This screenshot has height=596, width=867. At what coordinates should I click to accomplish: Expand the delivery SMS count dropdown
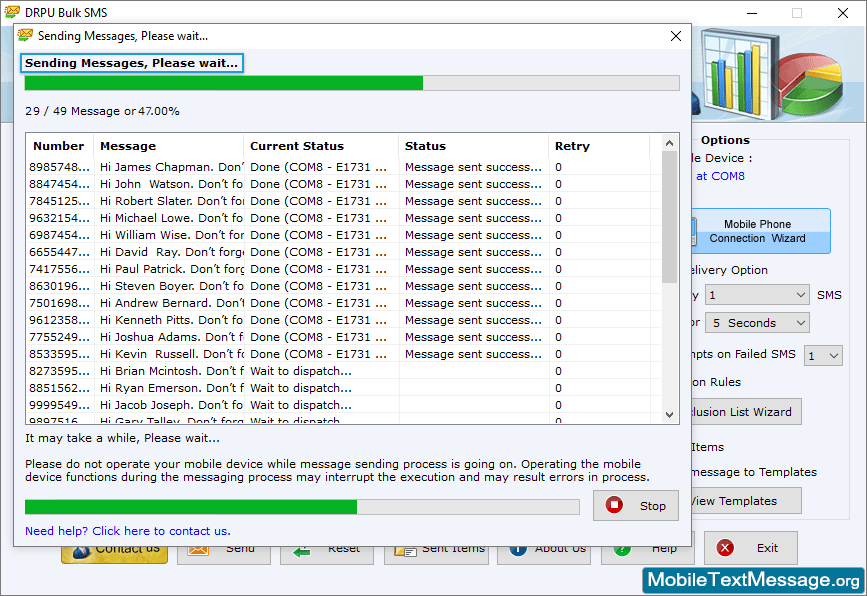pyautogui.click(x=757, y=295)
